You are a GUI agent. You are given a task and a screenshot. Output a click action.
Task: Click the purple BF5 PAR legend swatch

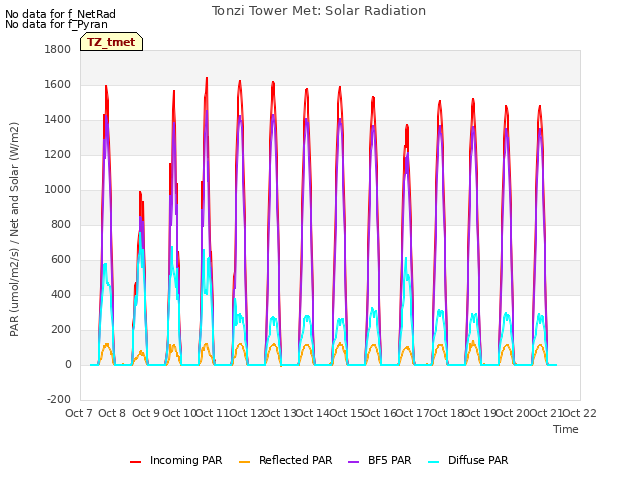click(353, 462)
